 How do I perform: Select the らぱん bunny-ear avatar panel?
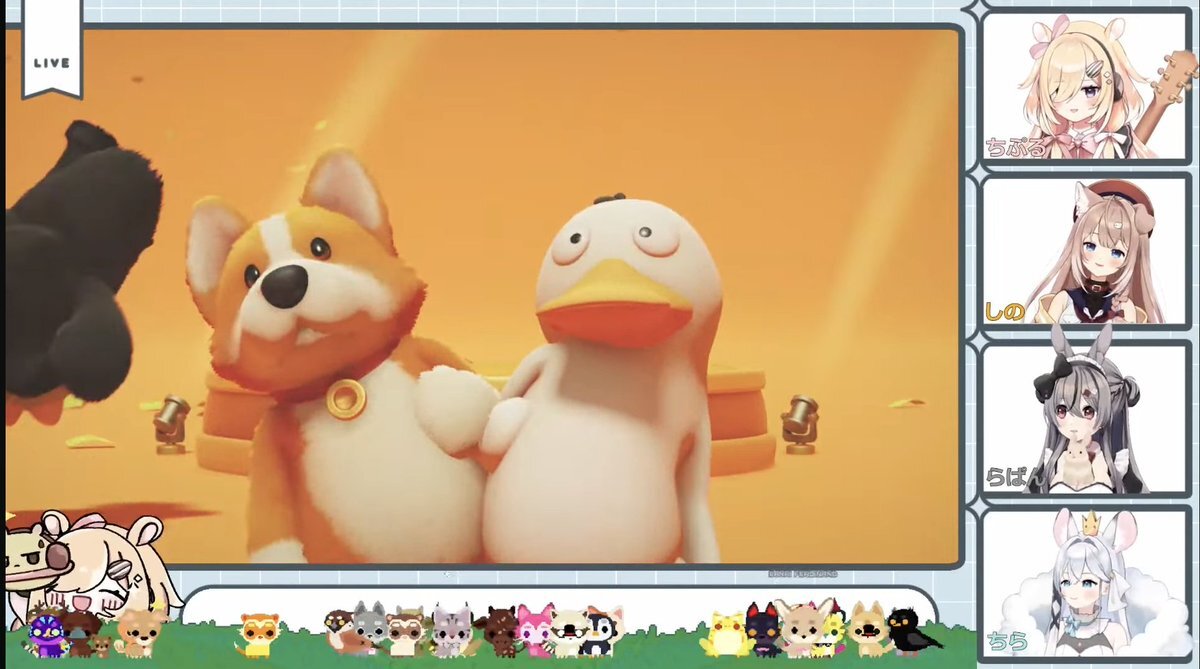pyautogui.click(x=1086, y=420)
